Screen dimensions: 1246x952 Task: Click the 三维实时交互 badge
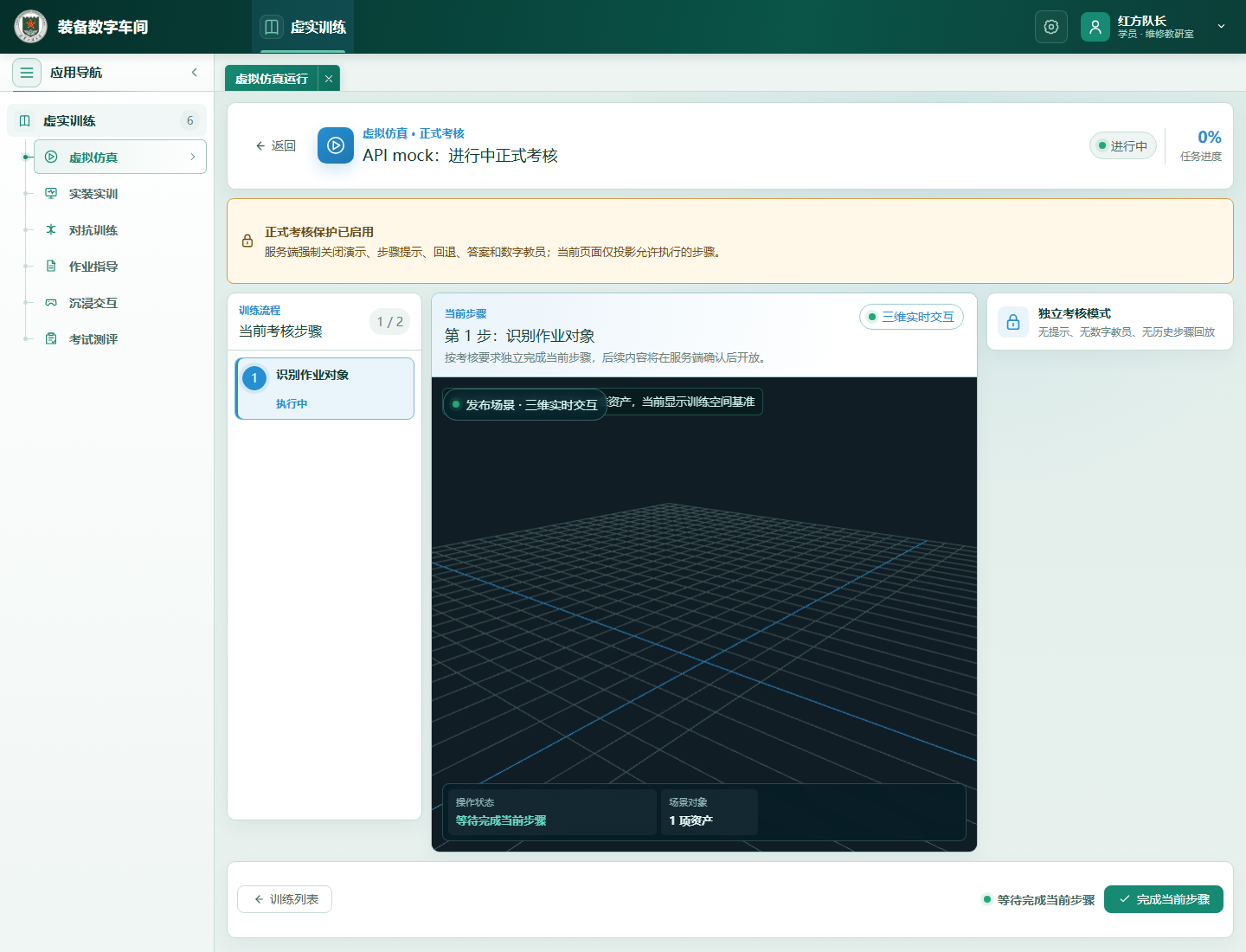pos(911,317)
